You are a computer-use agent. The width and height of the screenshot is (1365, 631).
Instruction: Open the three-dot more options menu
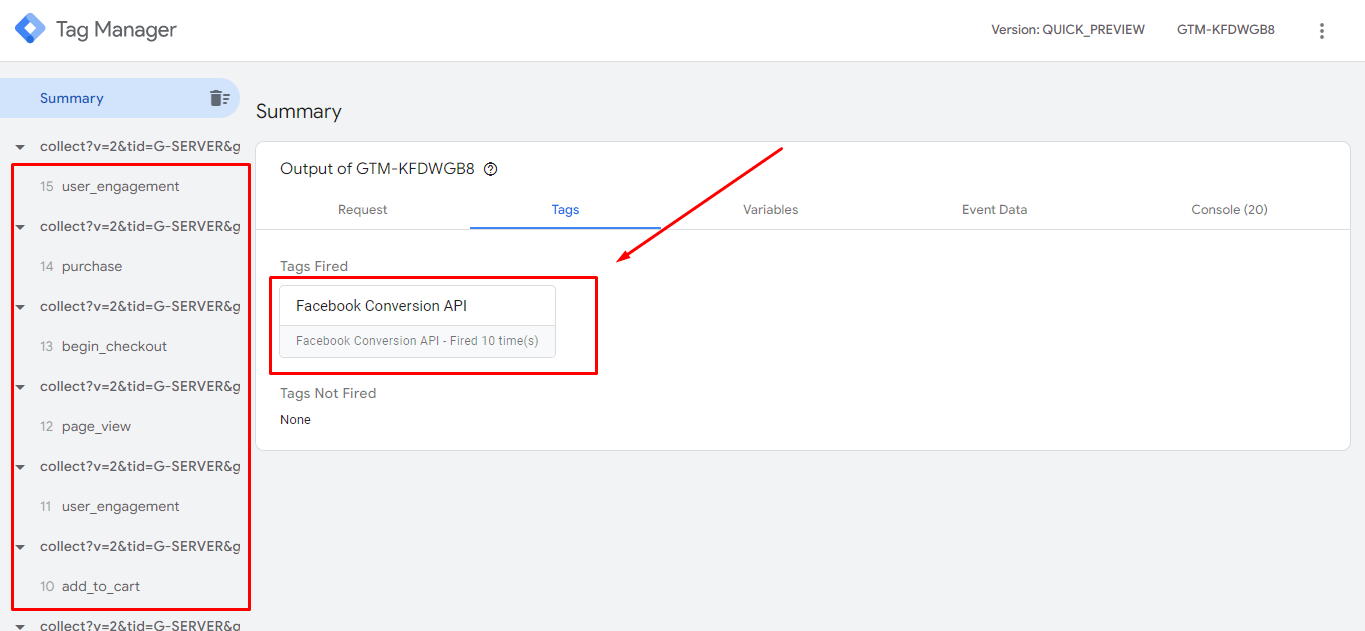(x=1322, y=31)
